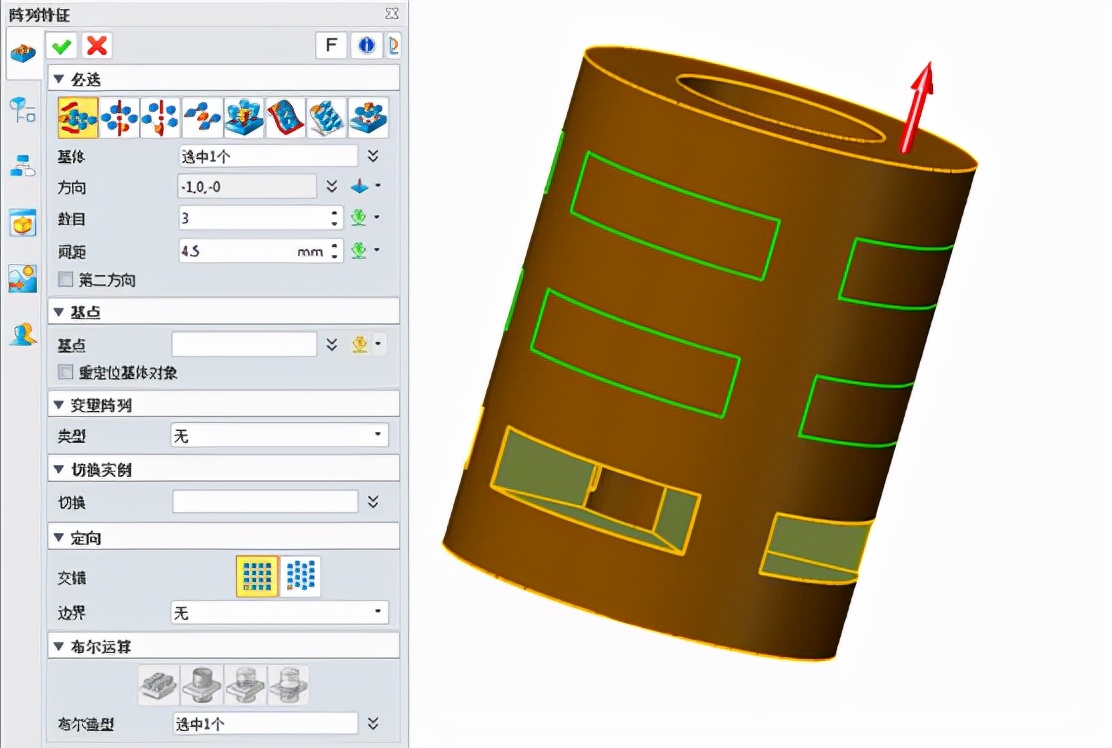The image size is (1112, 748).
Task: Collapse the 必选 section
Action: tap(58, 79)
